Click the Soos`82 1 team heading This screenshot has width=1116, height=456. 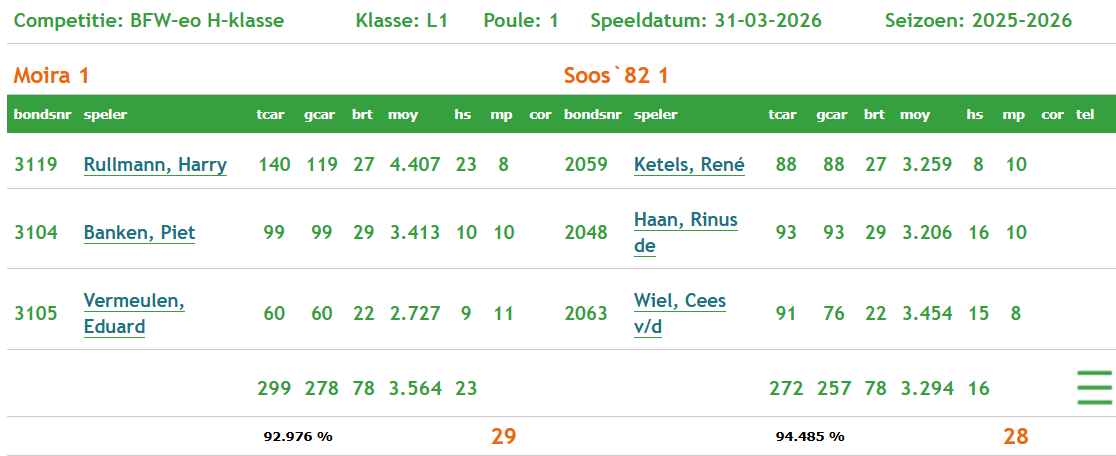pyautogui.click(x=616, y=76)
